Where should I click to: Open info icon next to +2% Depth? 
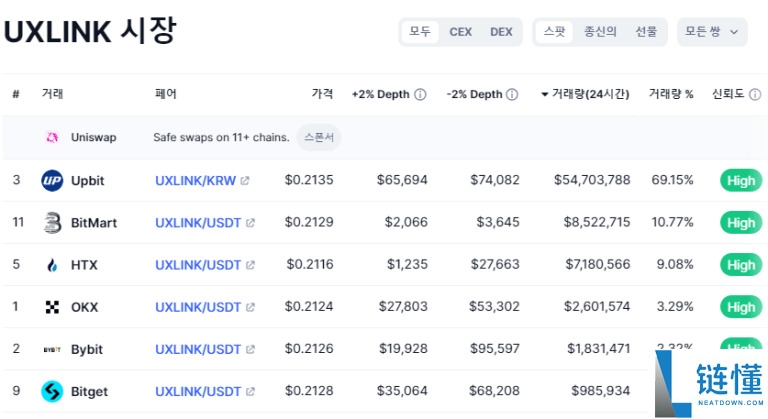420,94
